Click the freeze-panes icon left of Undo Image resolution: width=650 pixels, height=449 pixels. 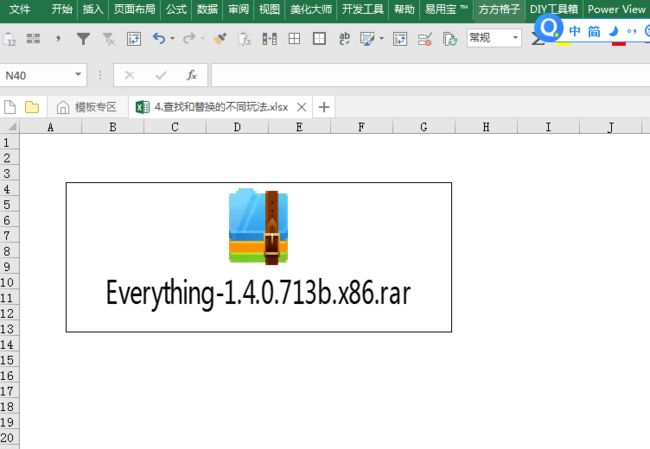134,39
